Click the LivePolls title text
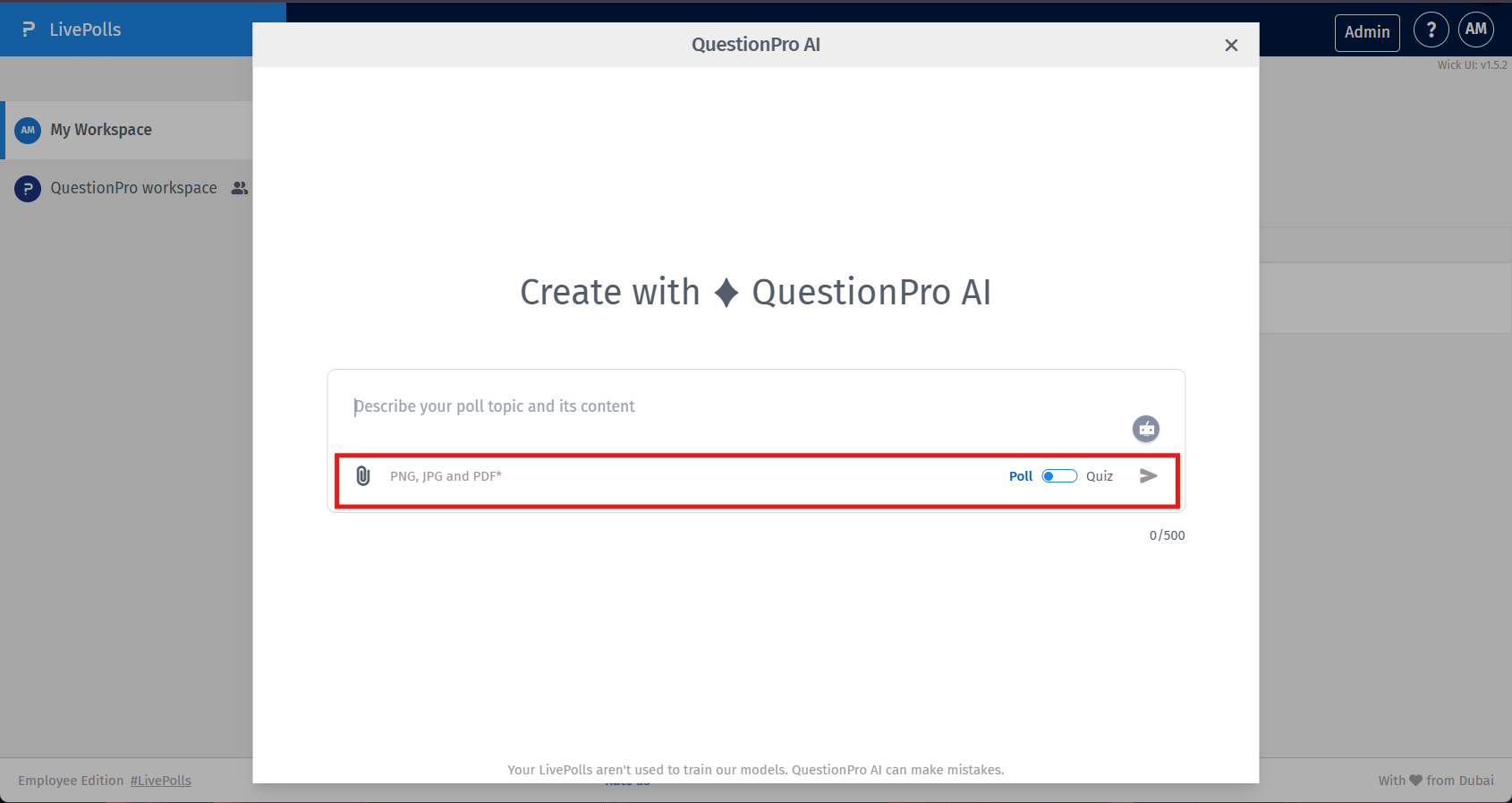Image resolution: width=1512 pixels, height=803 pixels. 85,30
